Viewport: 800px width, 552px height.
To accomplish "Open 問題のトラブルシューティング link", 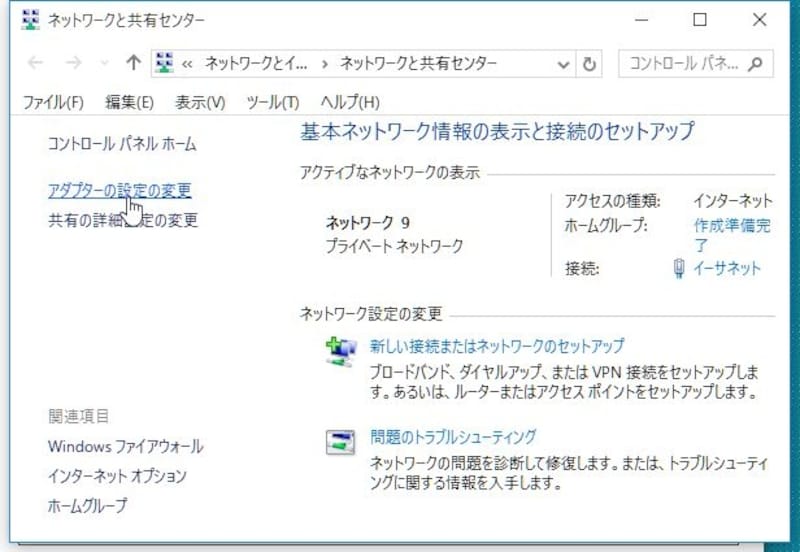I will point(453,437).
